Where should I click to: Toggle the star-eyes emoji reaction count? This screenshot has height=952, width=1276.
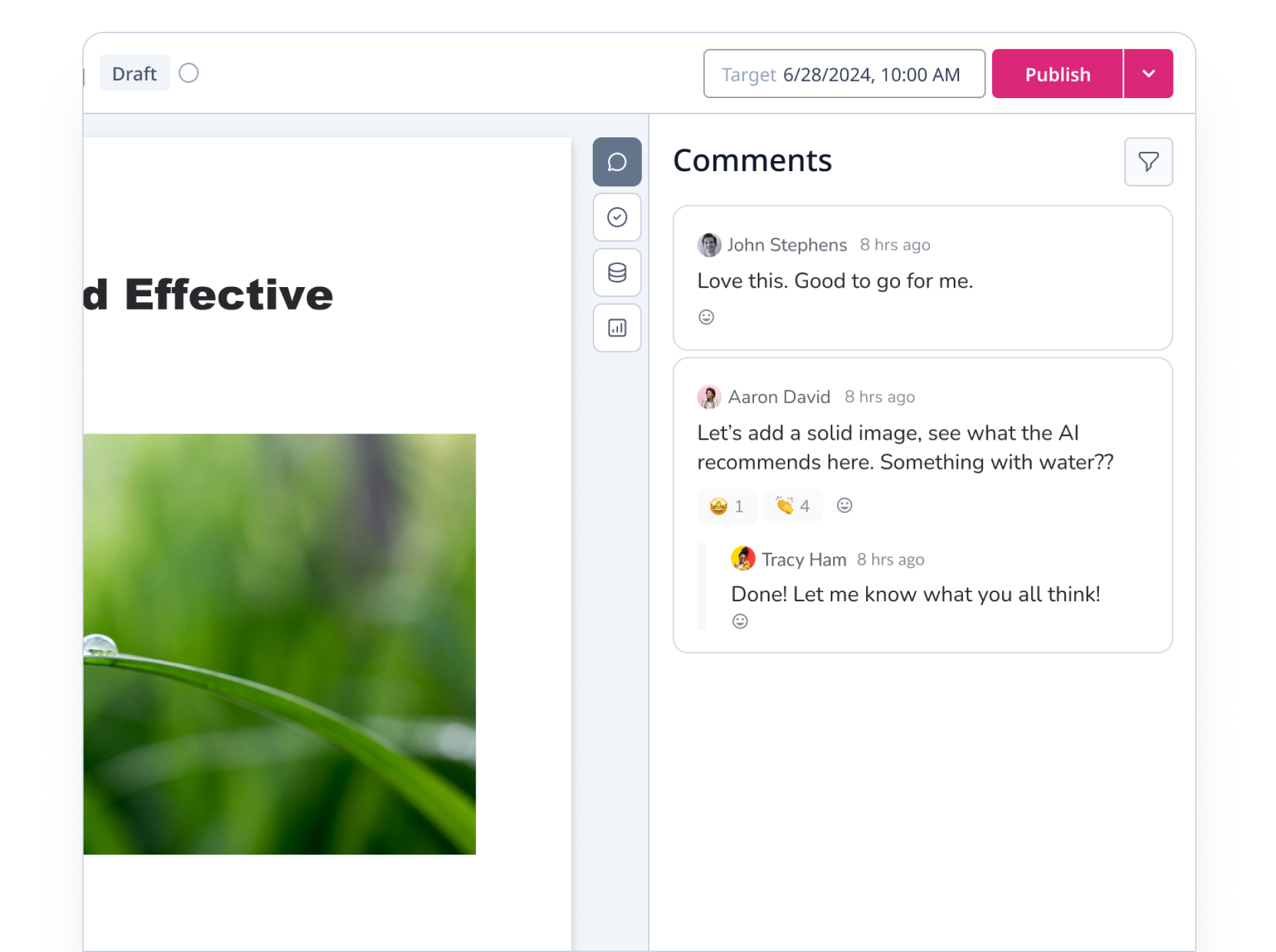click(726, 506)
